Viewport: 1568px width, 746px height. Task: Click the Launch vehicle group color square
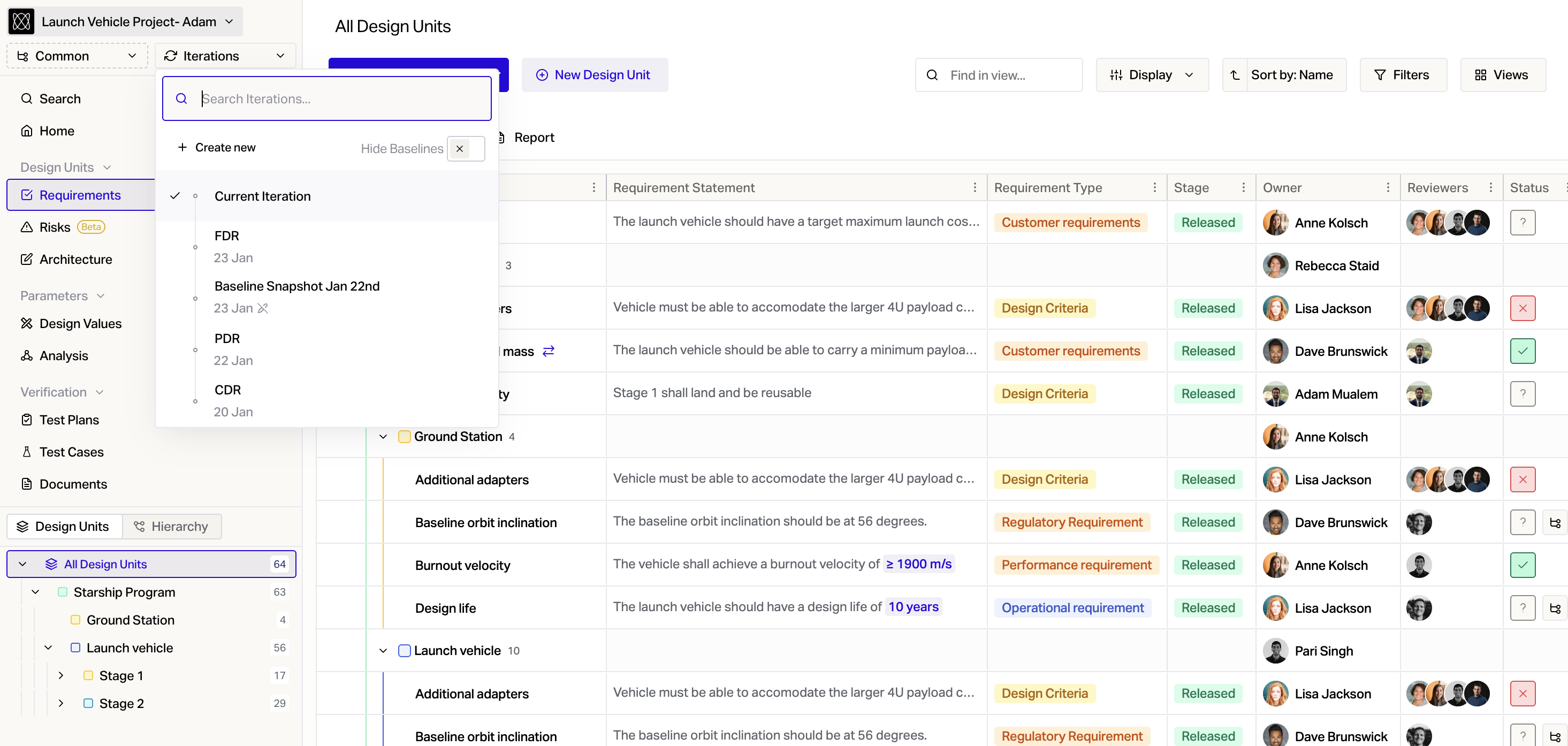[x=404, y=651]
